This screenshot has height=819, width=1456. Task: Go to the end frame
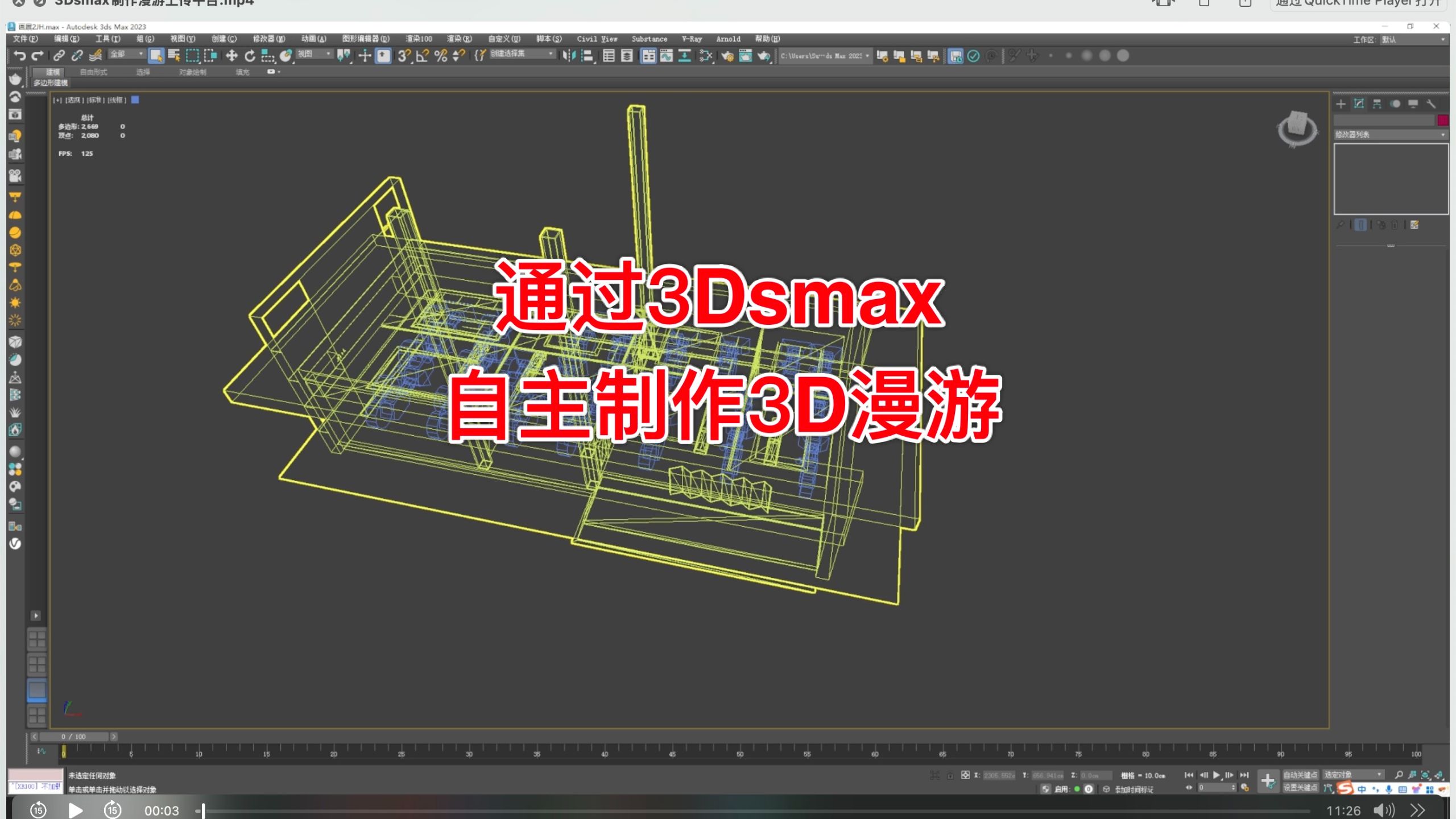(x=1244, y=775)
